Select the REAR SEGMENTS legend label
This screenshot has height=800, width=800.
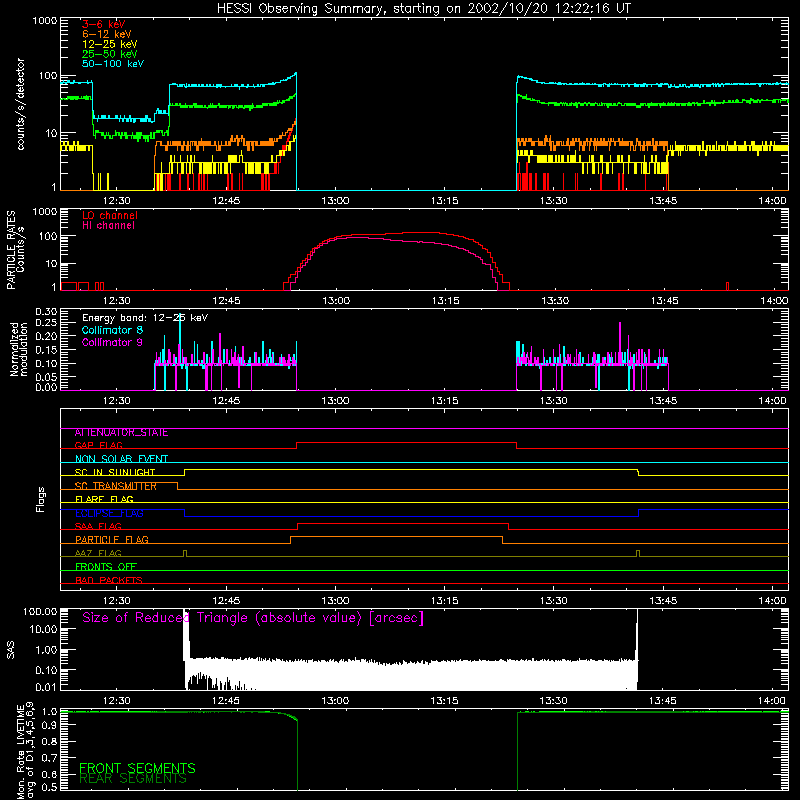[x=133, y=779]
